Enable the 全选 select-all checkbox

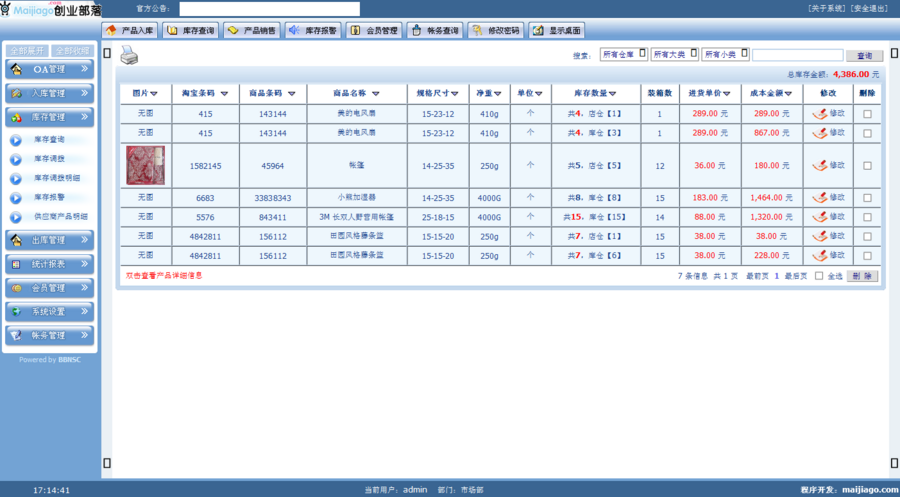coord(819,276)
